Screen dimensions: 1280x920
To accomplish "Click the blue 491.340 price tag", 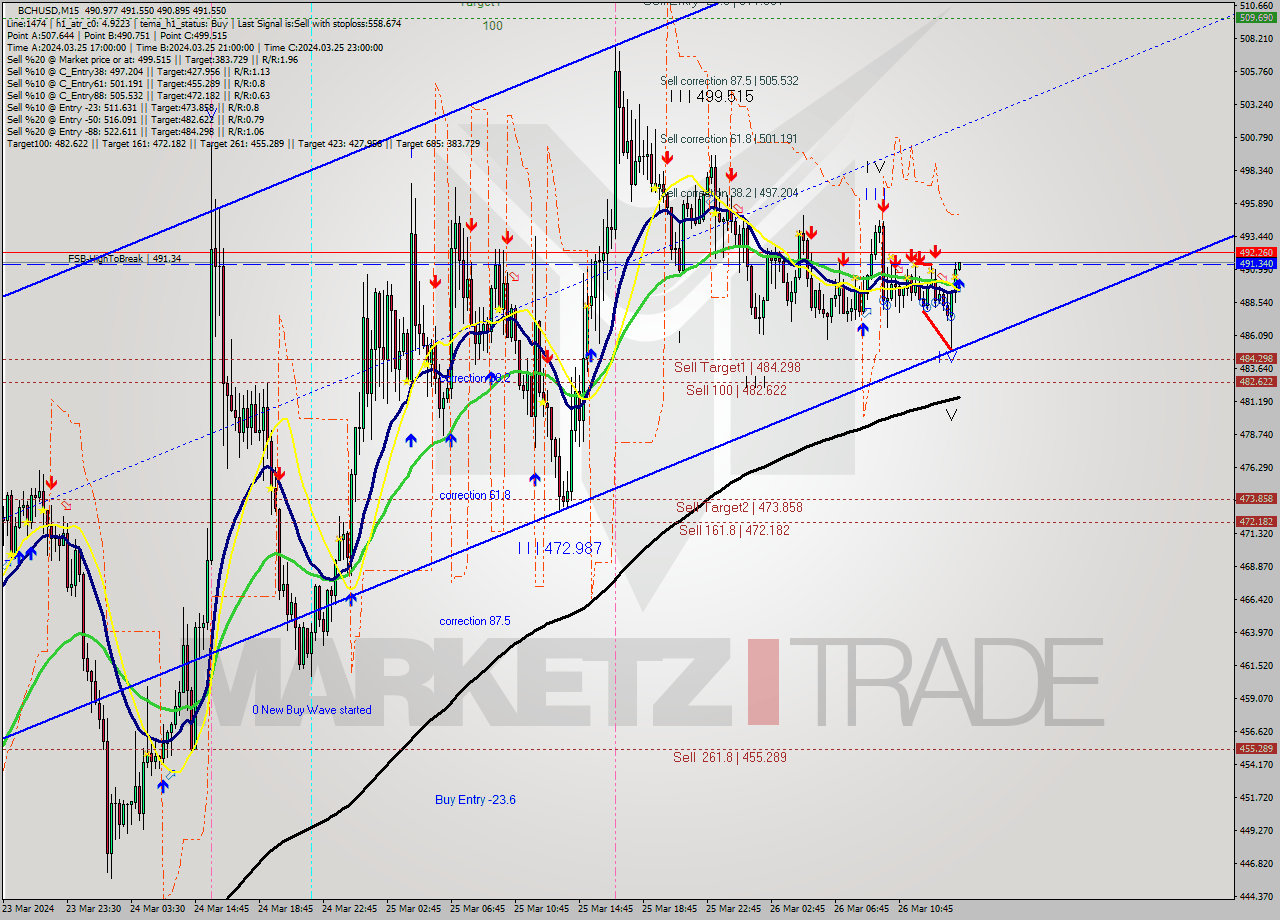I will [1256, 264].
